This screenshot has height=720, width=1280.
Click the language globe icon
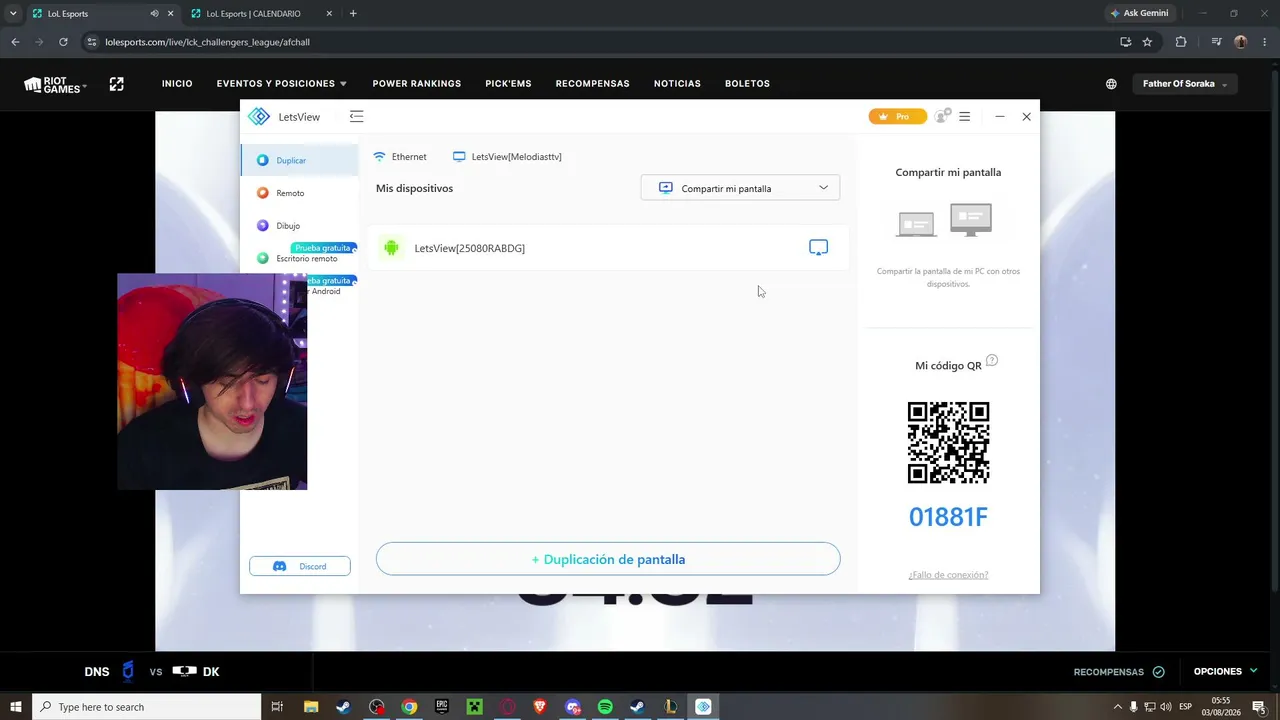(1111, 84)
